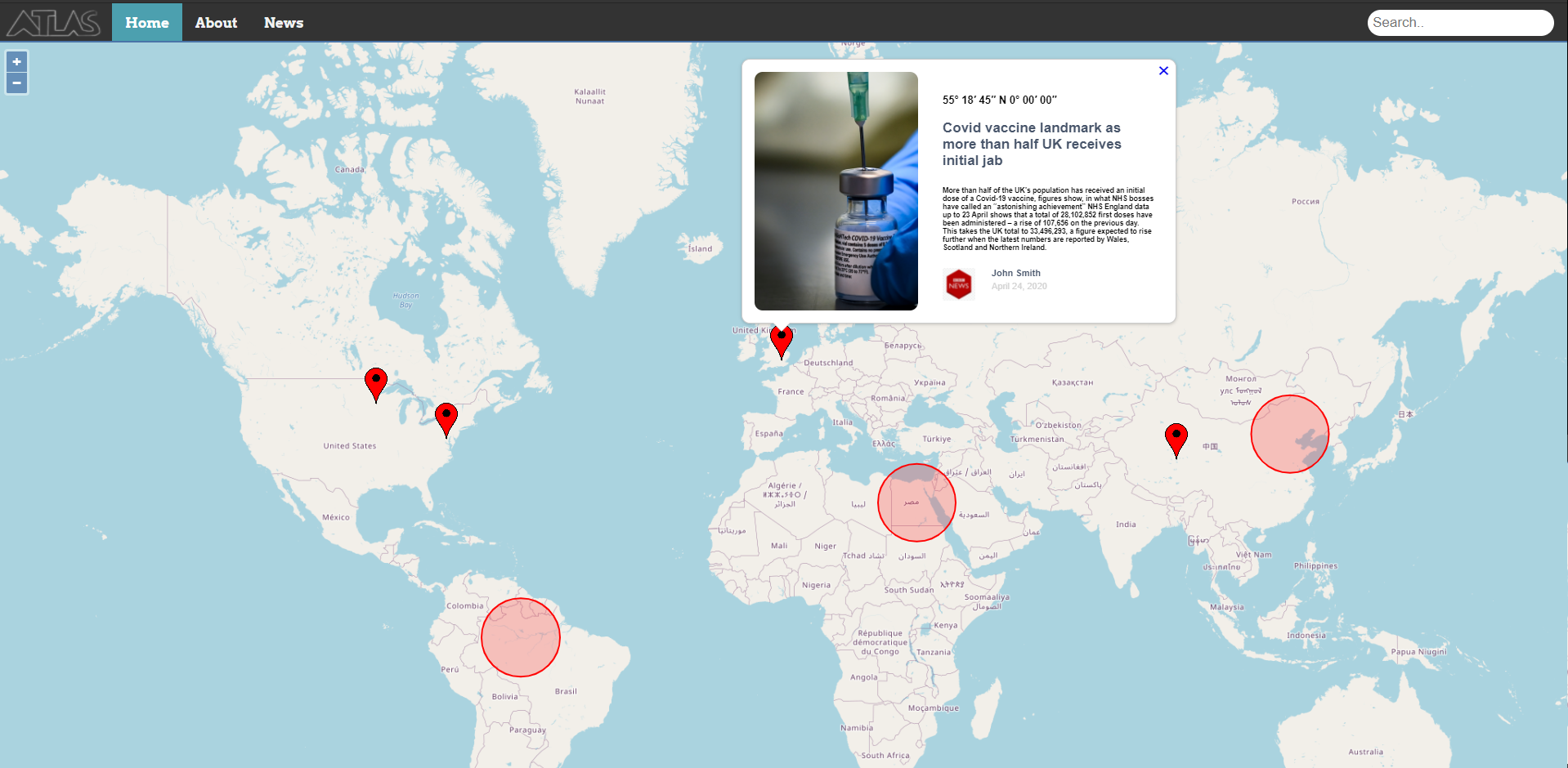The height and width of the screenshot is (768, 1568).
Task: Click the France map label
Action: (791, 391)
